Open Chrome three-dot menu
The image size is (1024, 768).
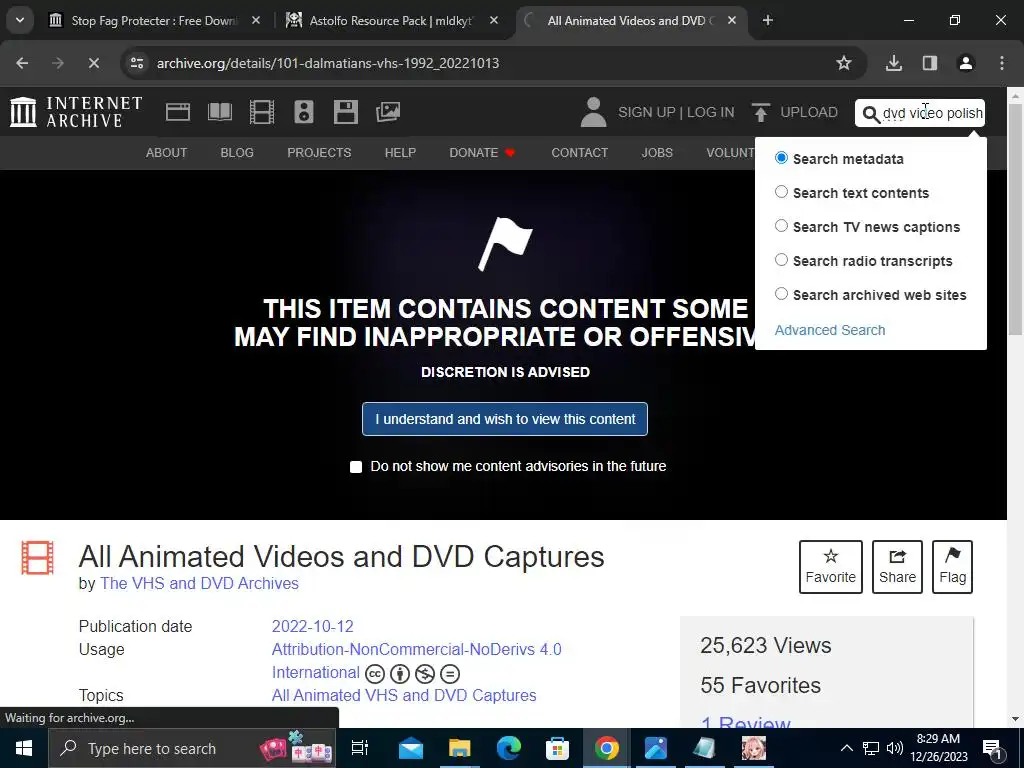[x=1002, y=63]
